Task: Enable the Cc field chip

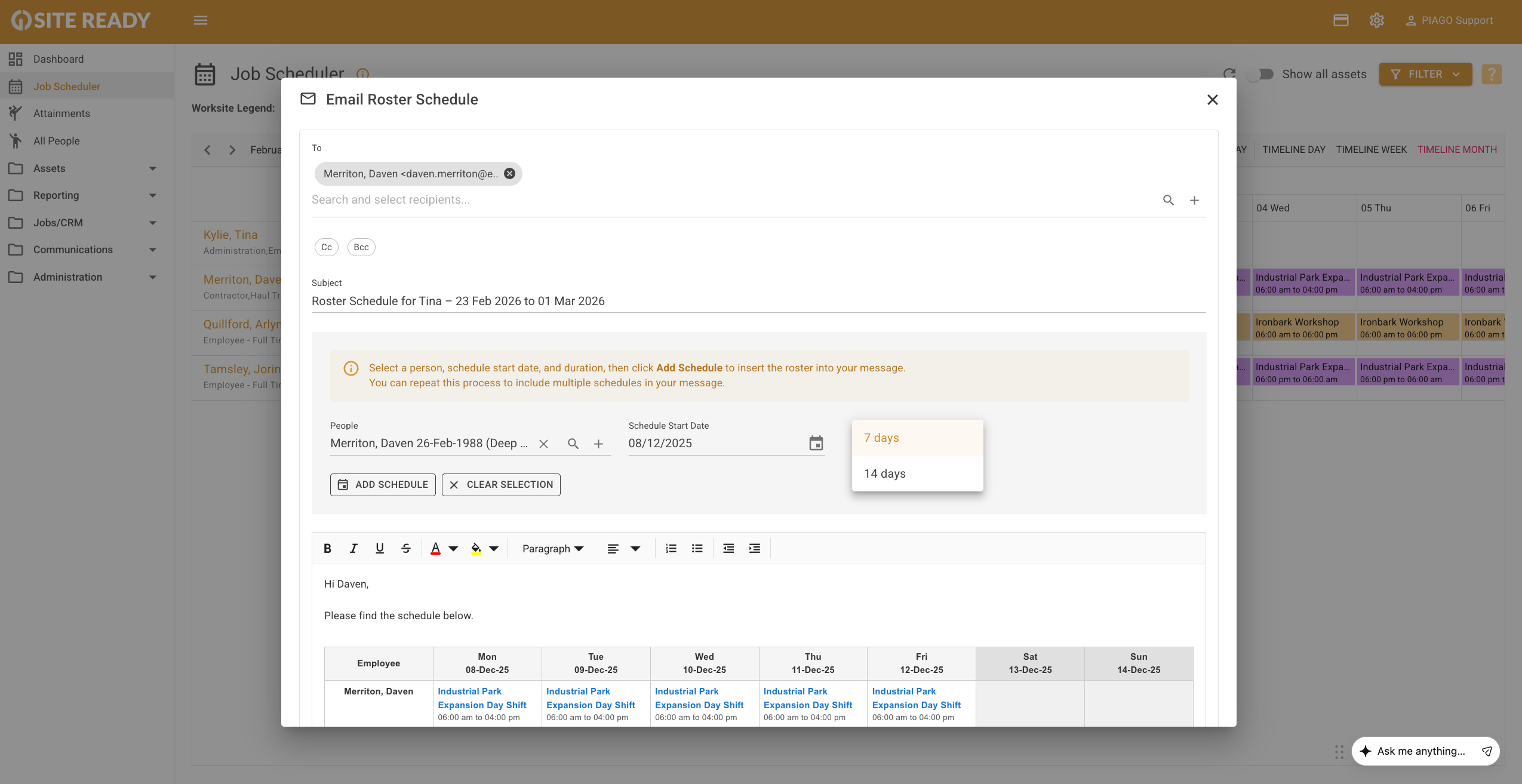Action: [x=326, y=247]
